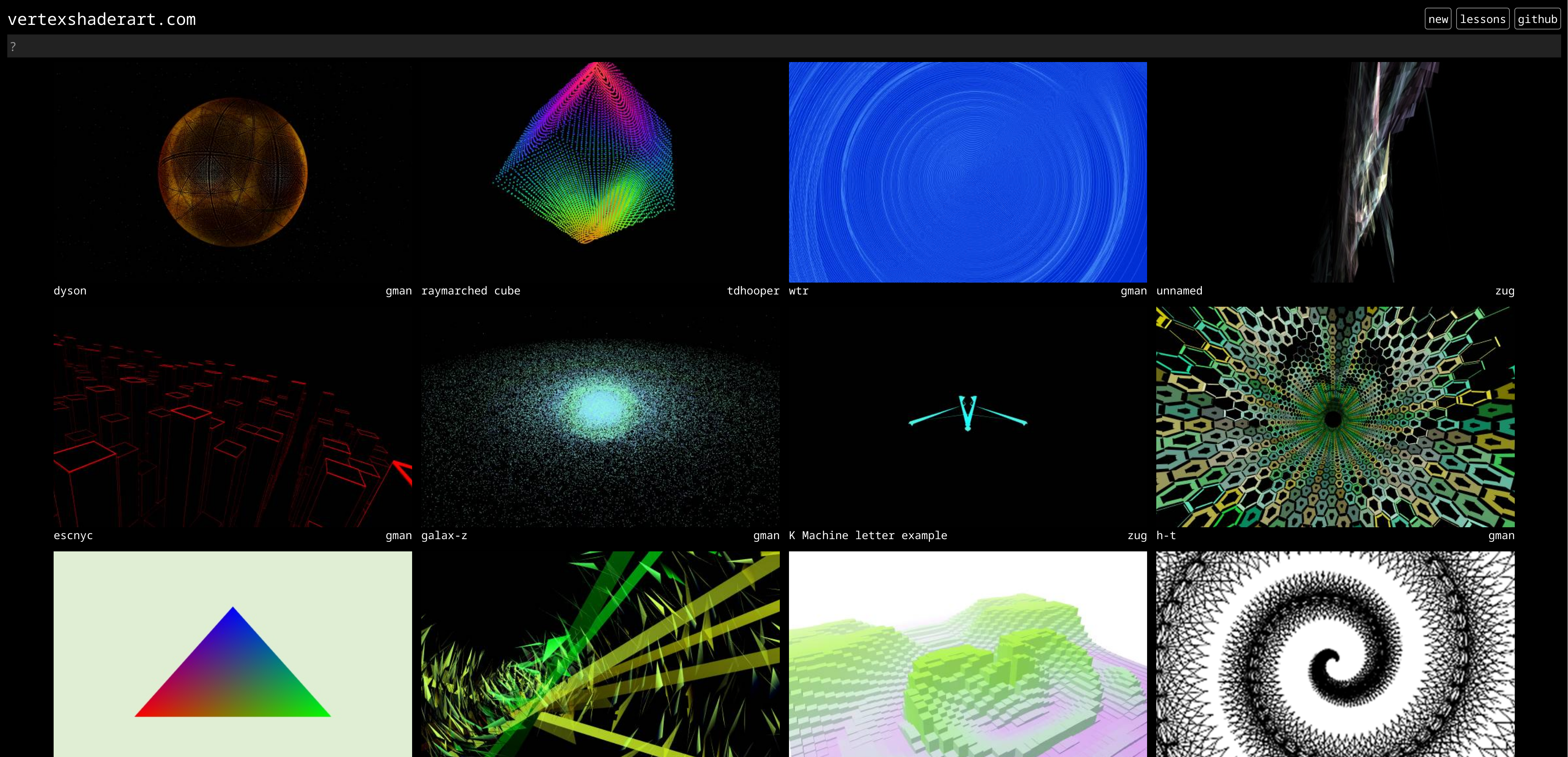Open the red escnyc buildings thumbnail
The height and width of the screenshot is (757, 1568).
(x=232, y=417)
